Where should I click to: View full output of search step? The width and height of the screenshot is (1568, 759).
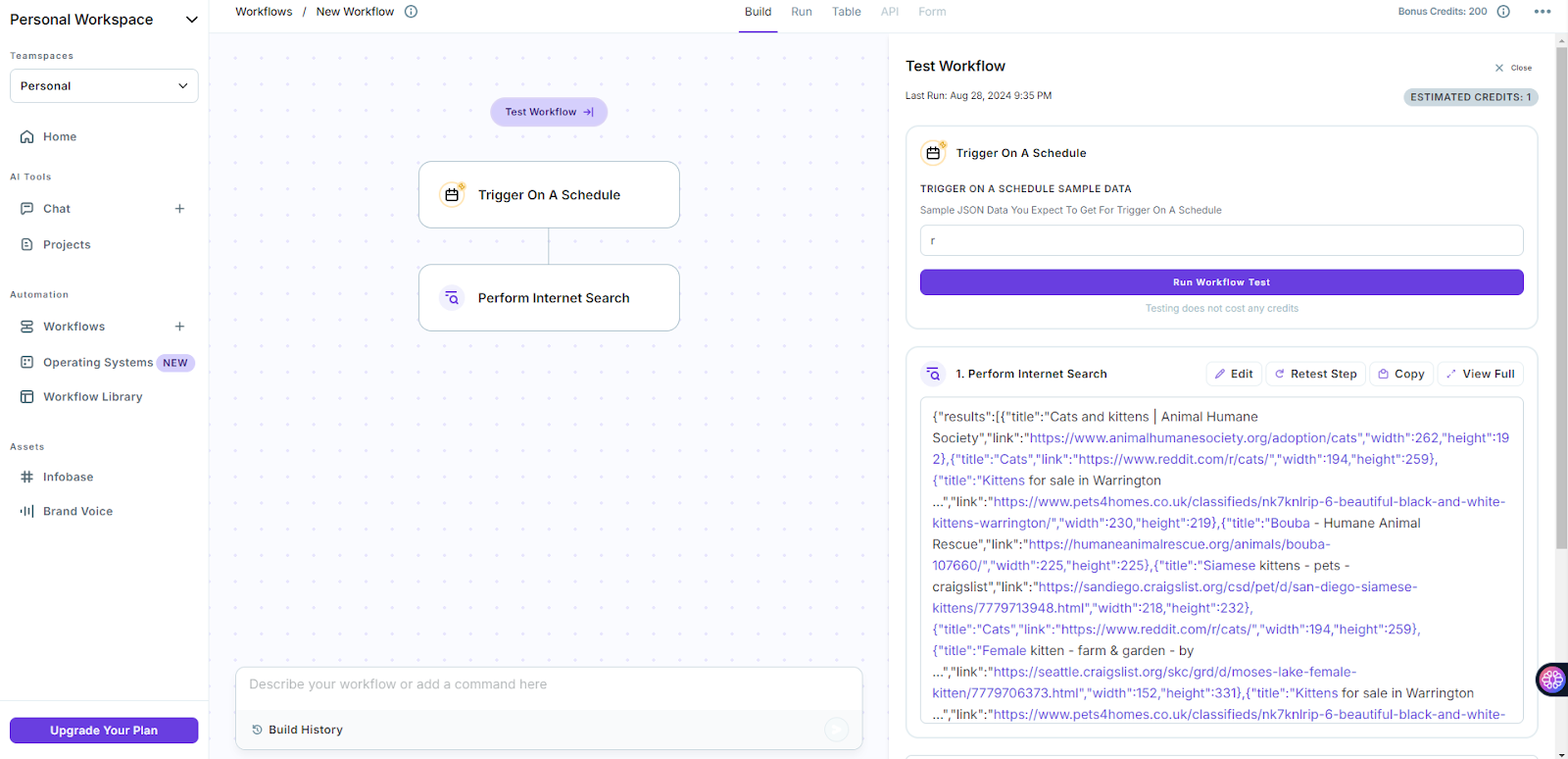tap(1480, 375)
